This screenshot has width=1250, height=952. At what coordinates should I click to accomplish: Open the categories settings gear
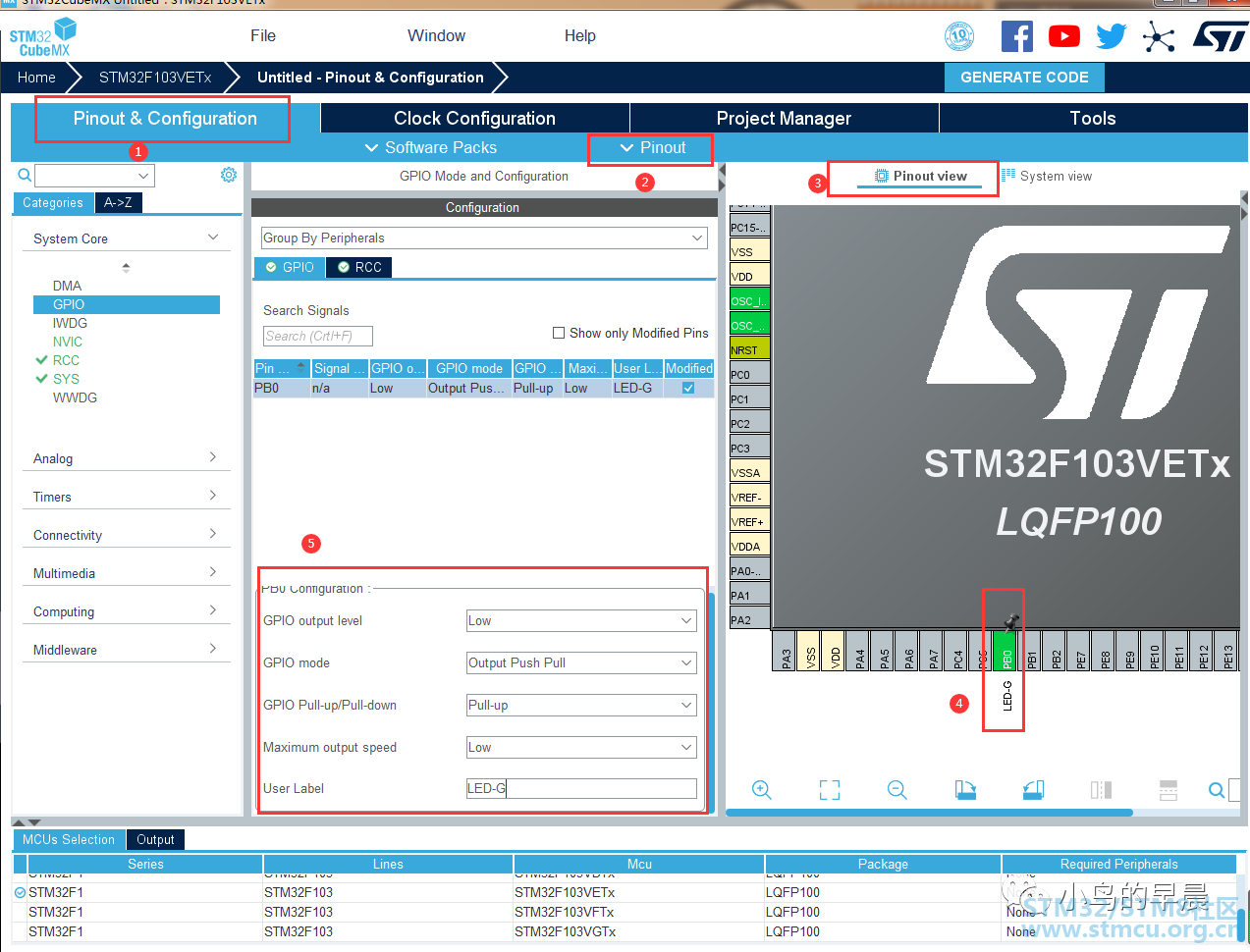229,175
